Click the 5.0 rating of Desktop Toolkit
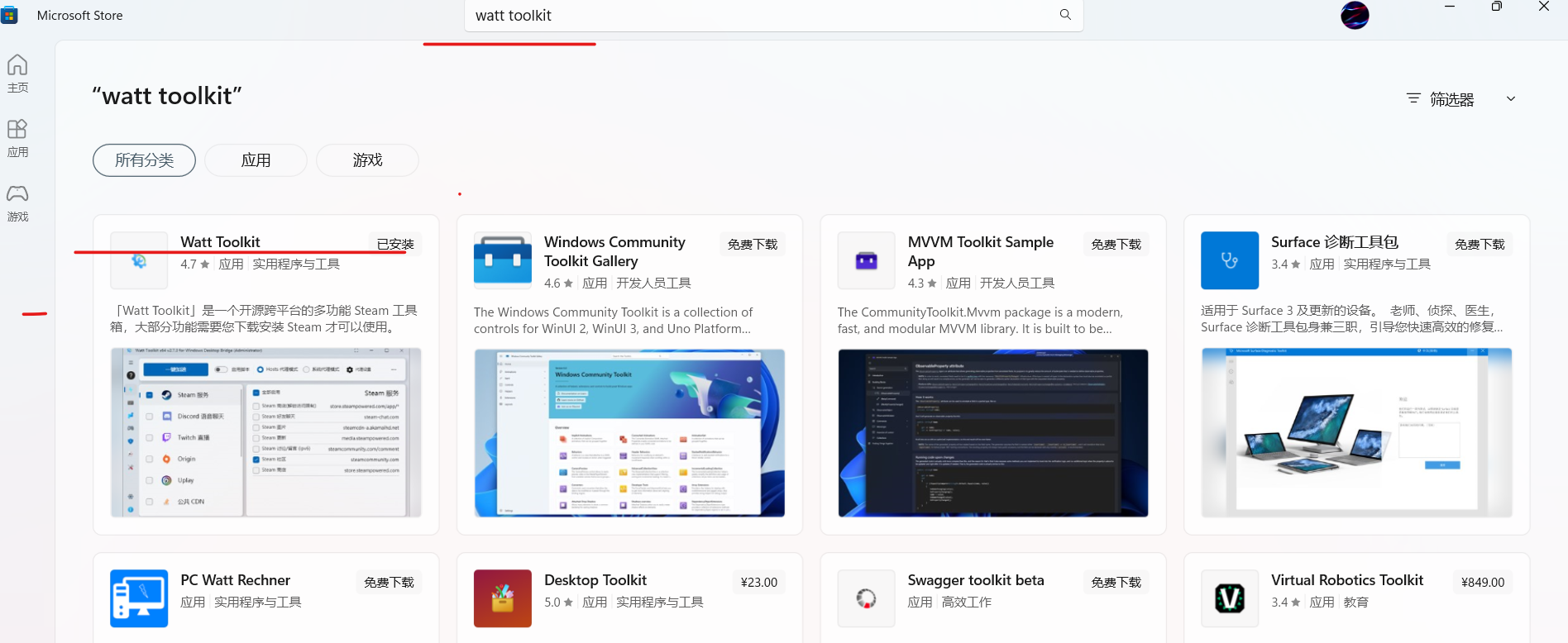This screenshot has height=643, width=1568. point(559,603)
